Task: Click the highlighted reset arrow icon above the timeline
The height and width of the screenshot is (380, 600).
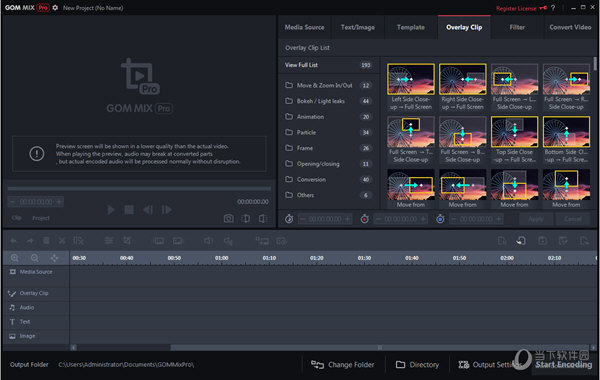Action: coord(521,241)
